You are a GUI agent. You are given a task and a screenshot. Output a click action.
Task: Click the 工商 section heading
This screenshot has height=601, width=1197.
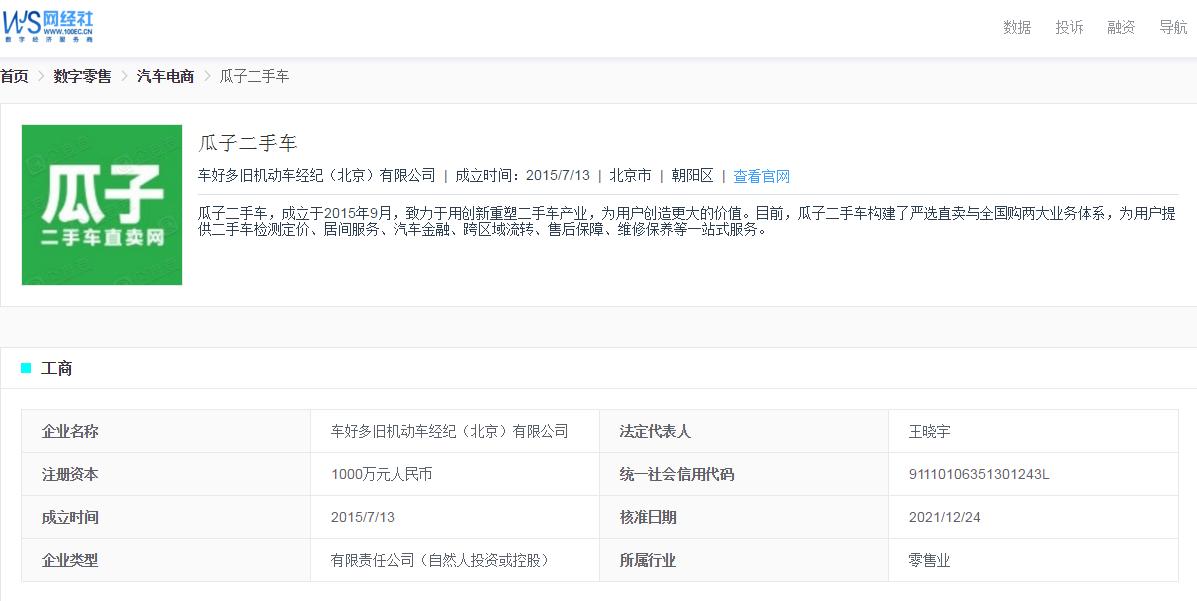(56, 368)
